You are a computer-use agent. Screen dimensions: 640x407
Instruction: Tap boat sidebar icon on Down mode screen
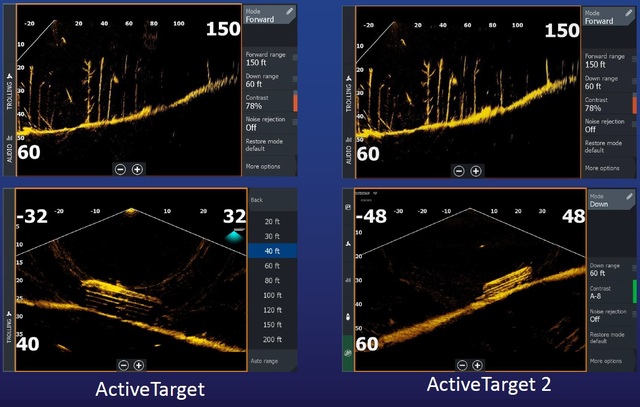coord(348,316)
